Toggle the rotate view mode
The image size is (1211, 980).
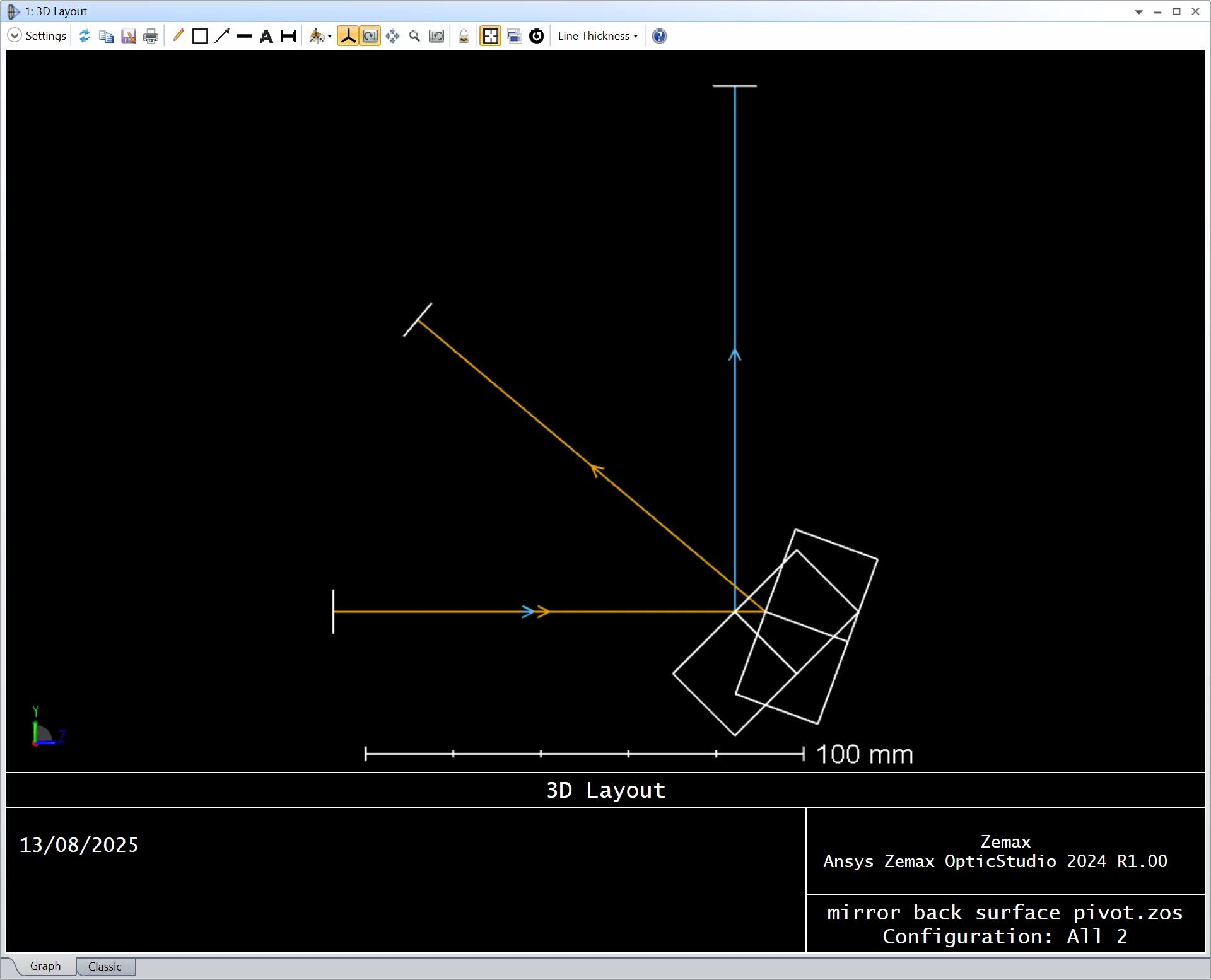click(370, 36)
